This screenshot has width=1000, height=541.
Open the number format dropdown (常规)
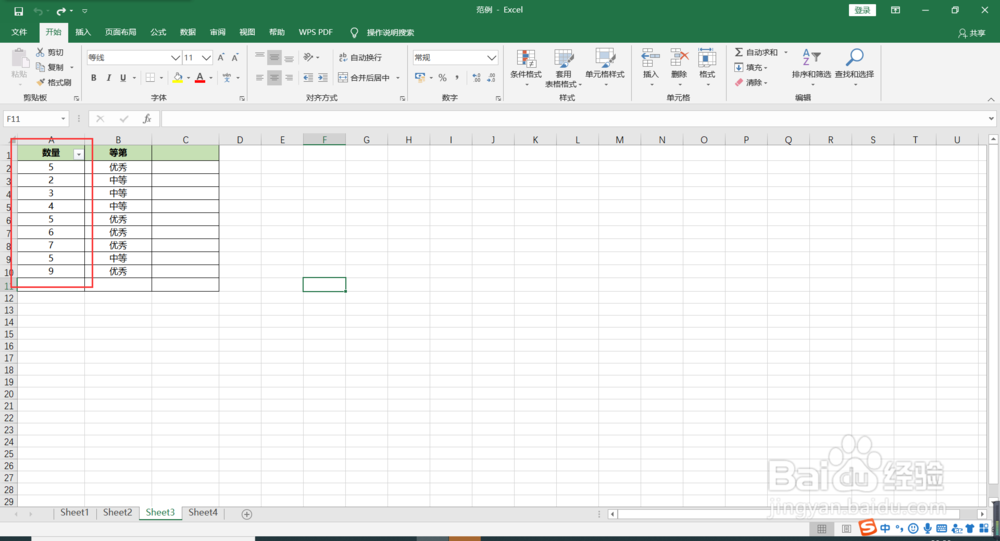[x=492, y=57]
